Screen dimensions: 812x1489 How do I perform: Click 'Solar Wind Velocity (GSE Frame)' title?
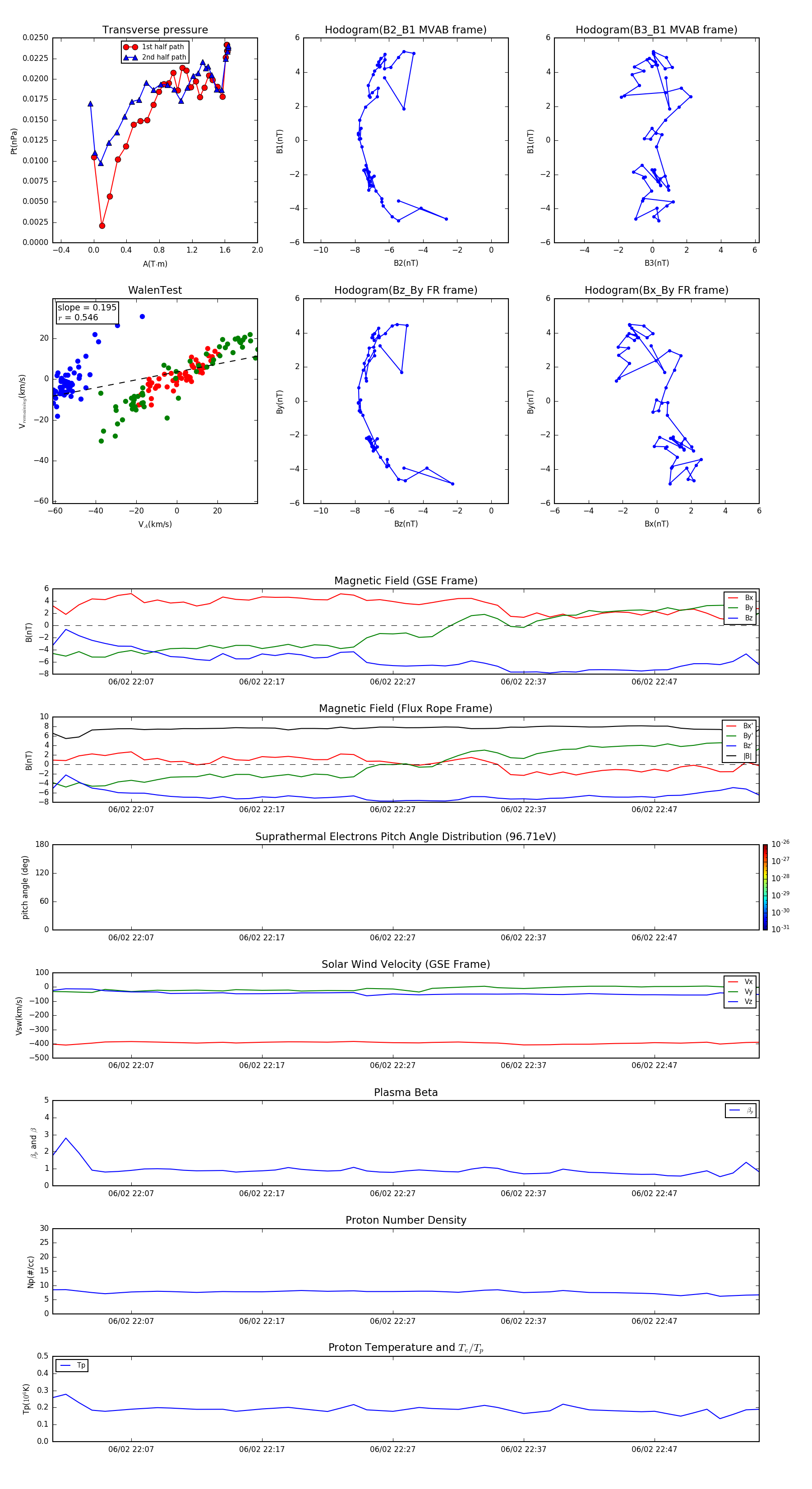click(x=406, y=965)
